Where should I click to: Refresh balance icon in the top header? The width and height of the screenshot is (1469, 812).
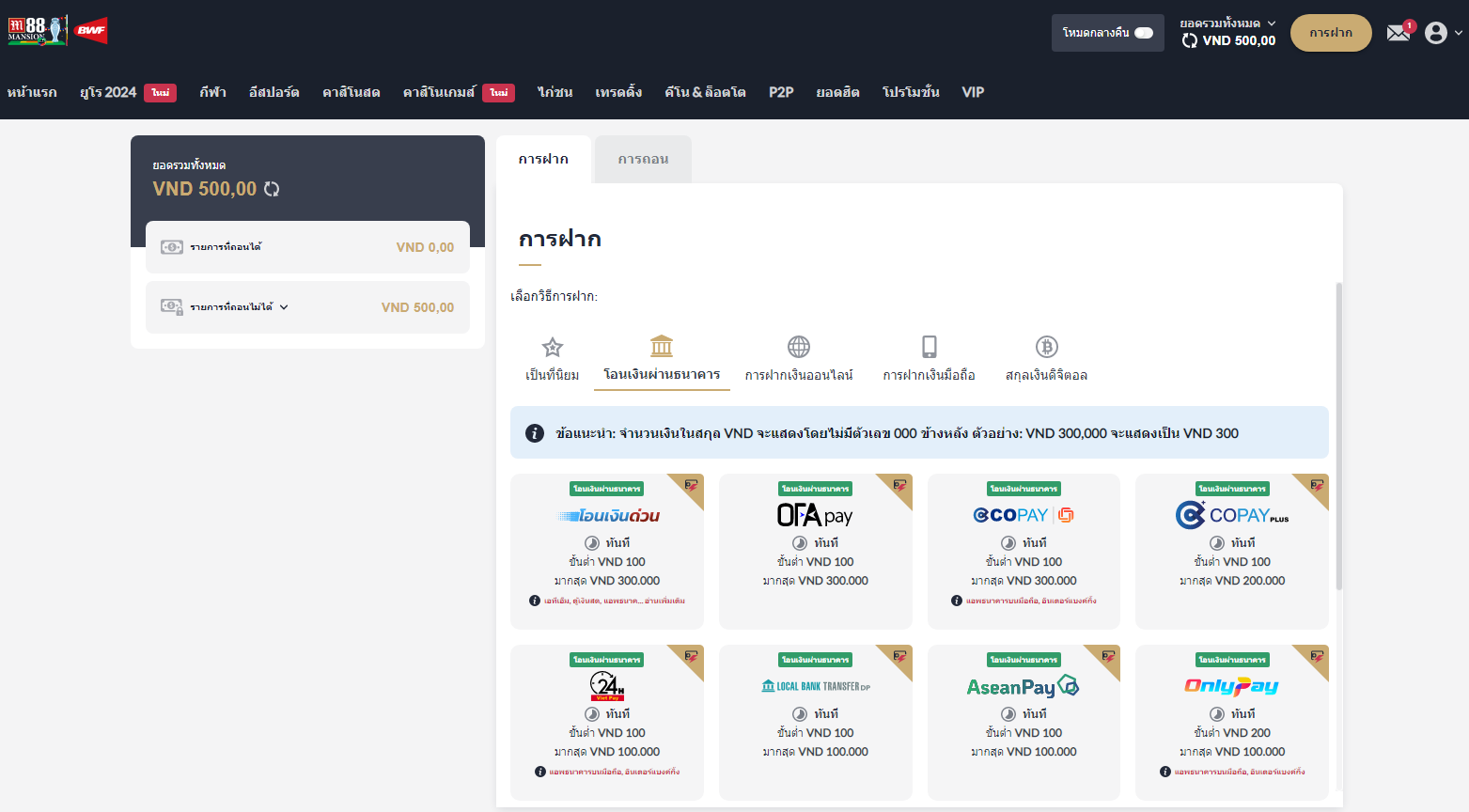click(1190, 40)
